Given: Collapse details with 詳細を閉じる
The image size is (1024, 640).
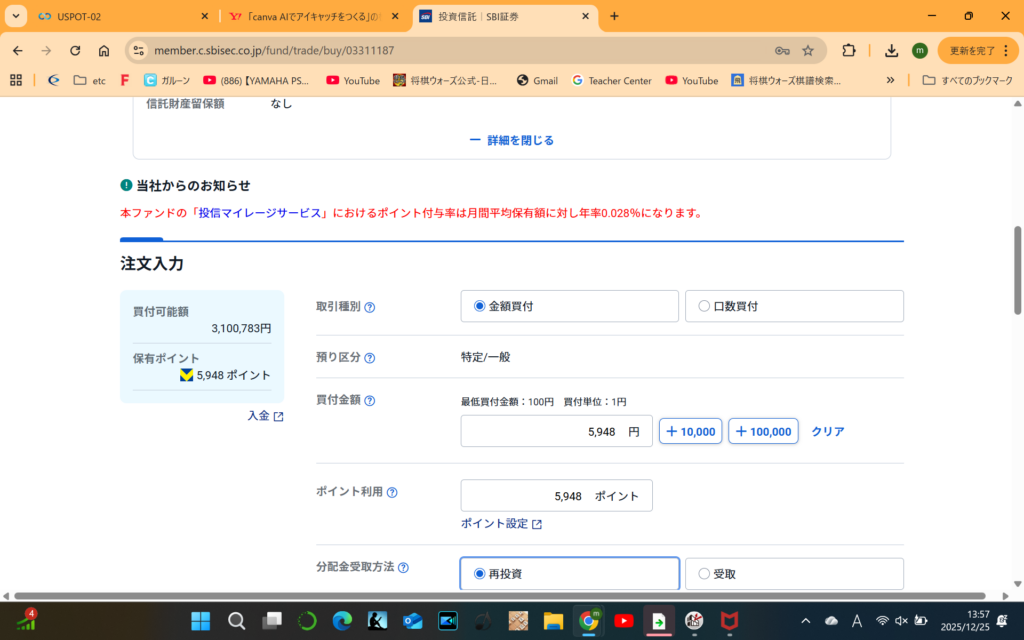Looking at the screenshot, I should [512, 140].
